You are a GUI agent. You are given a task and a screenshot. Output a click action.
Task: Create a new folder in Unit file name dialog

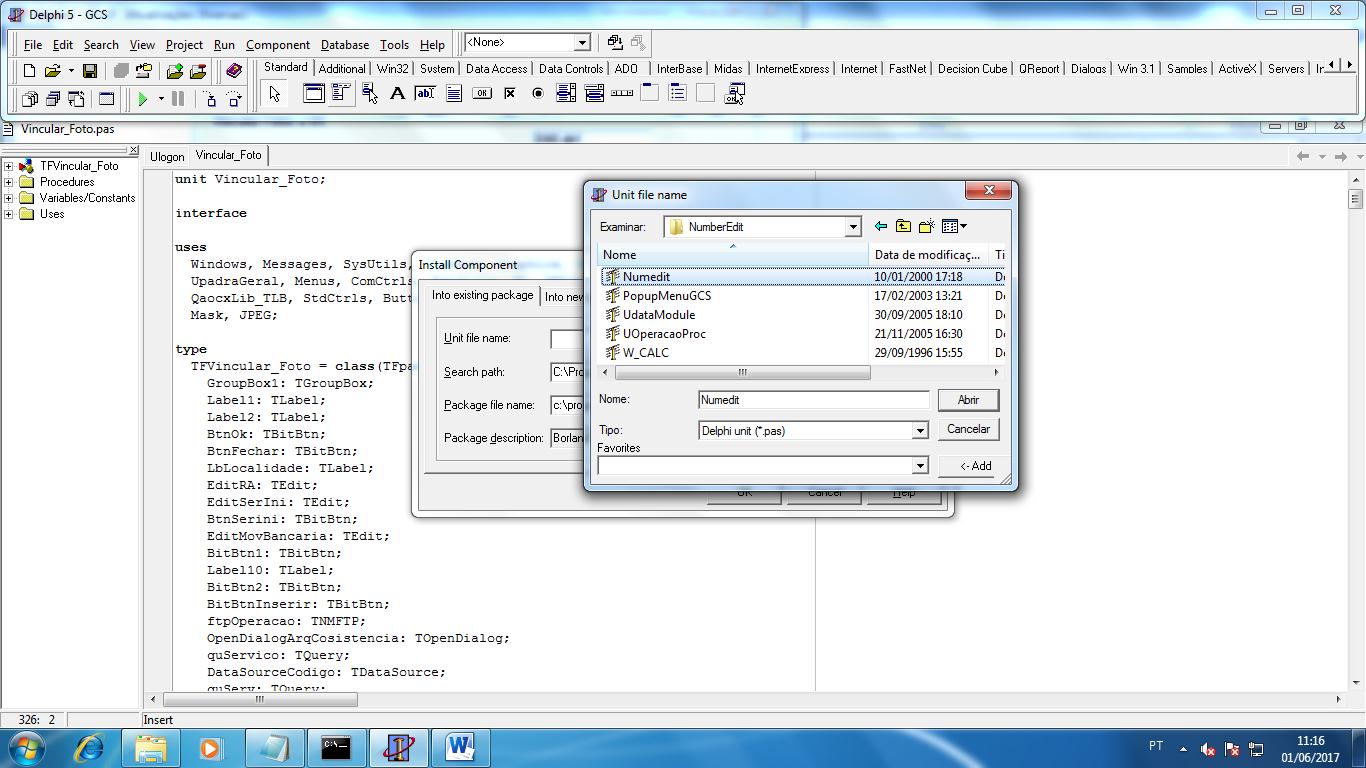coord(927,227)
